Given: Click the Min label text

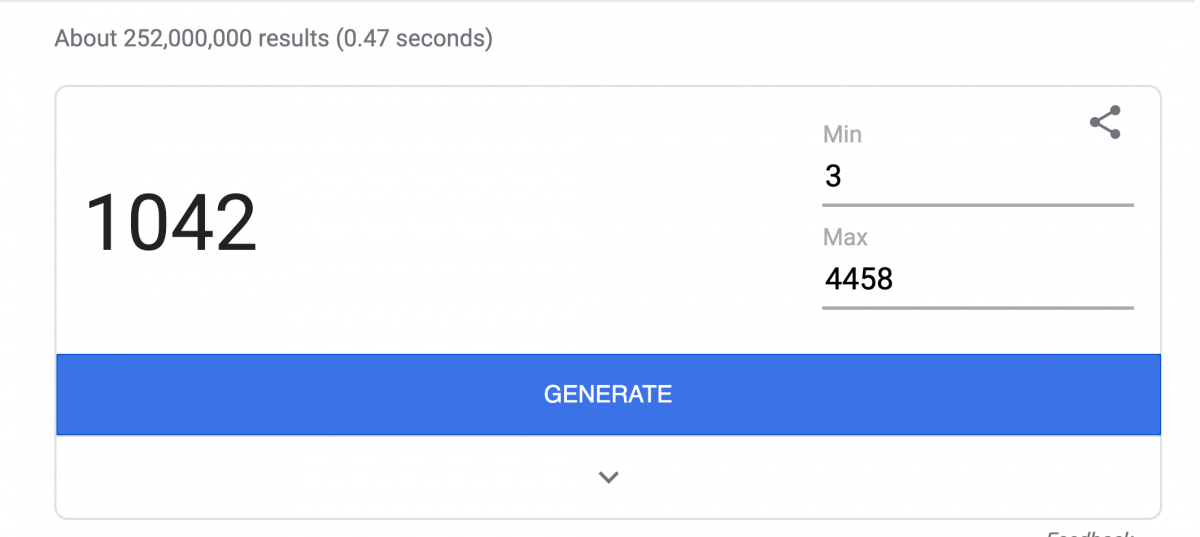Looking at the screenshot, I should click(842, 134).
